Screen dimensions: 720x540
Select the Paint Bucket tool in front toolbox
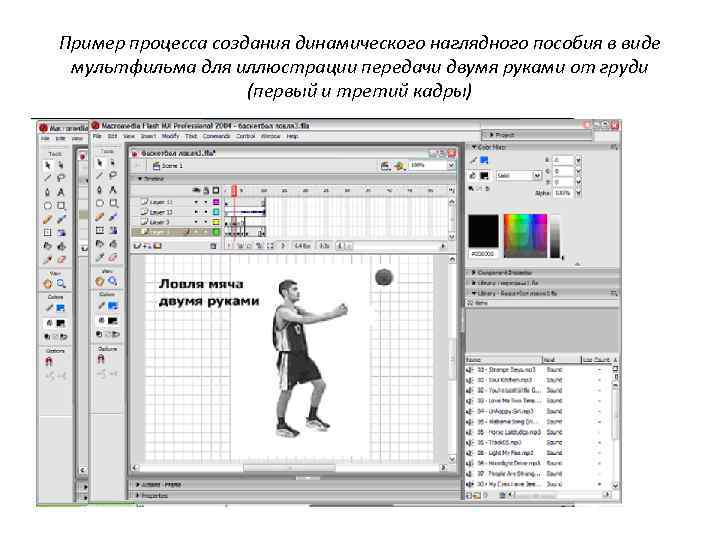click(x=113, y=244)
